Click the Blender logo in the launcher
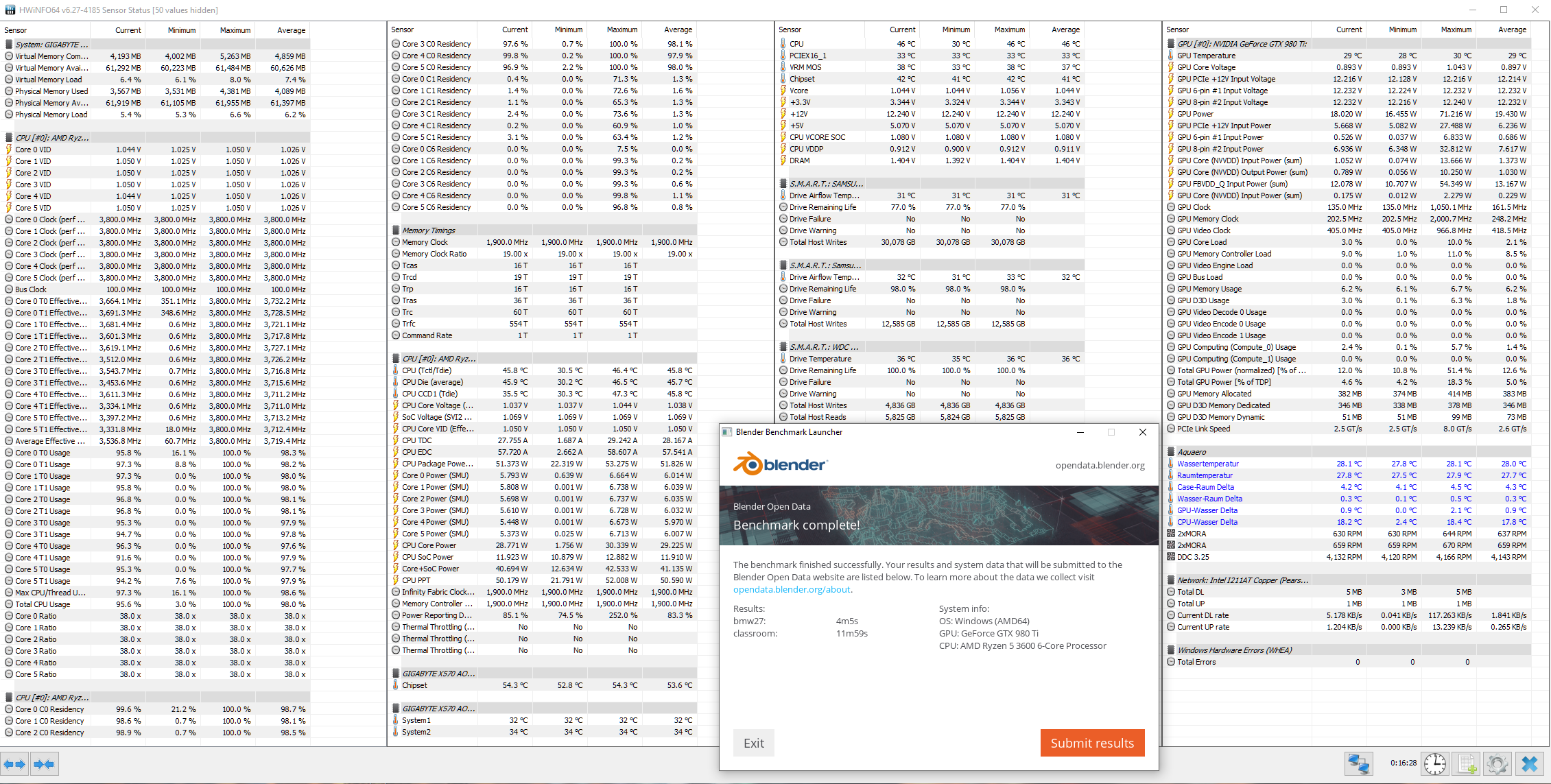Image resolution: width=1551 pixels, height=784 pixels. coord(780,464)
